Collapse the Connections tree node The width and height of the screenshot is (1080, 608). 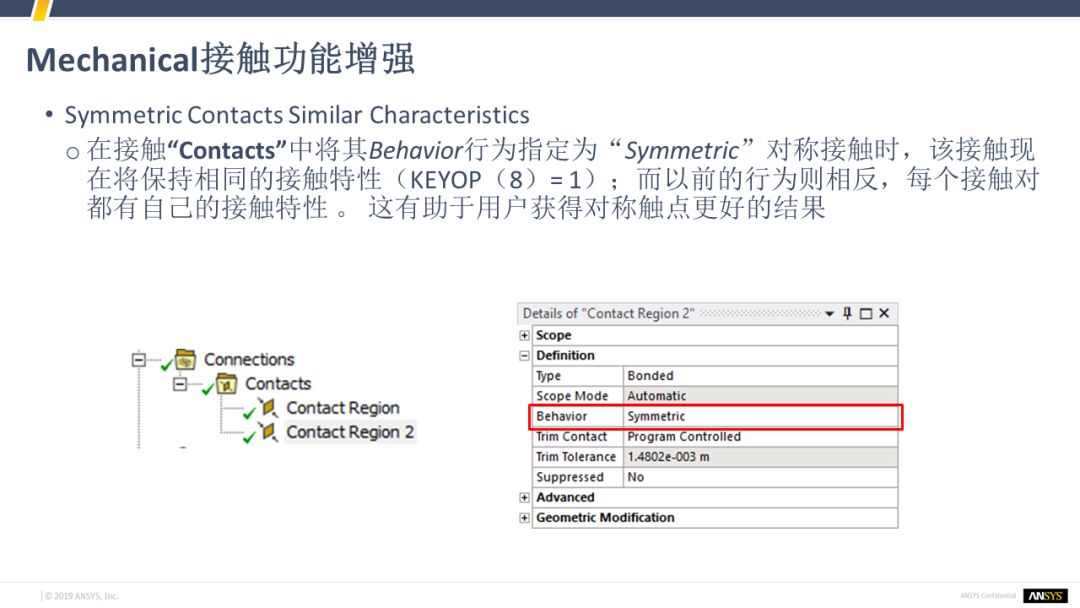point(139,360)
